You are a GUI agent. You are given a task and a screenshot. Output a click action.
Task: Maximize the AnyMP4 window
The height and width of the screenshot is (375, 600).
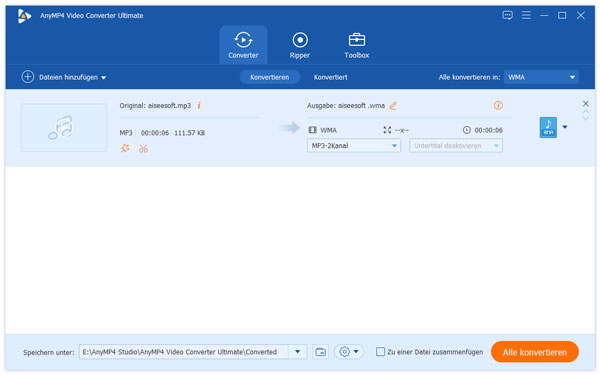point(562,15)
